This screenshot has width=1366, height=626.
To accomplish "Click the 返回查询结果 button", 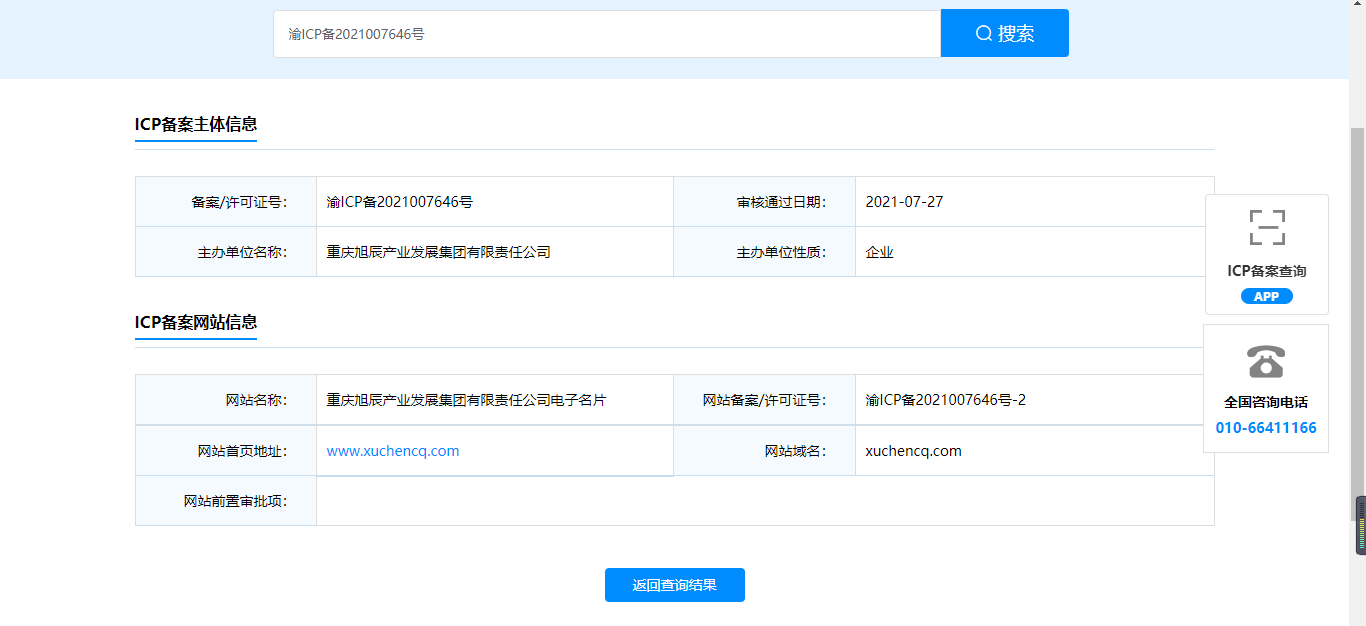I will 675,585.
